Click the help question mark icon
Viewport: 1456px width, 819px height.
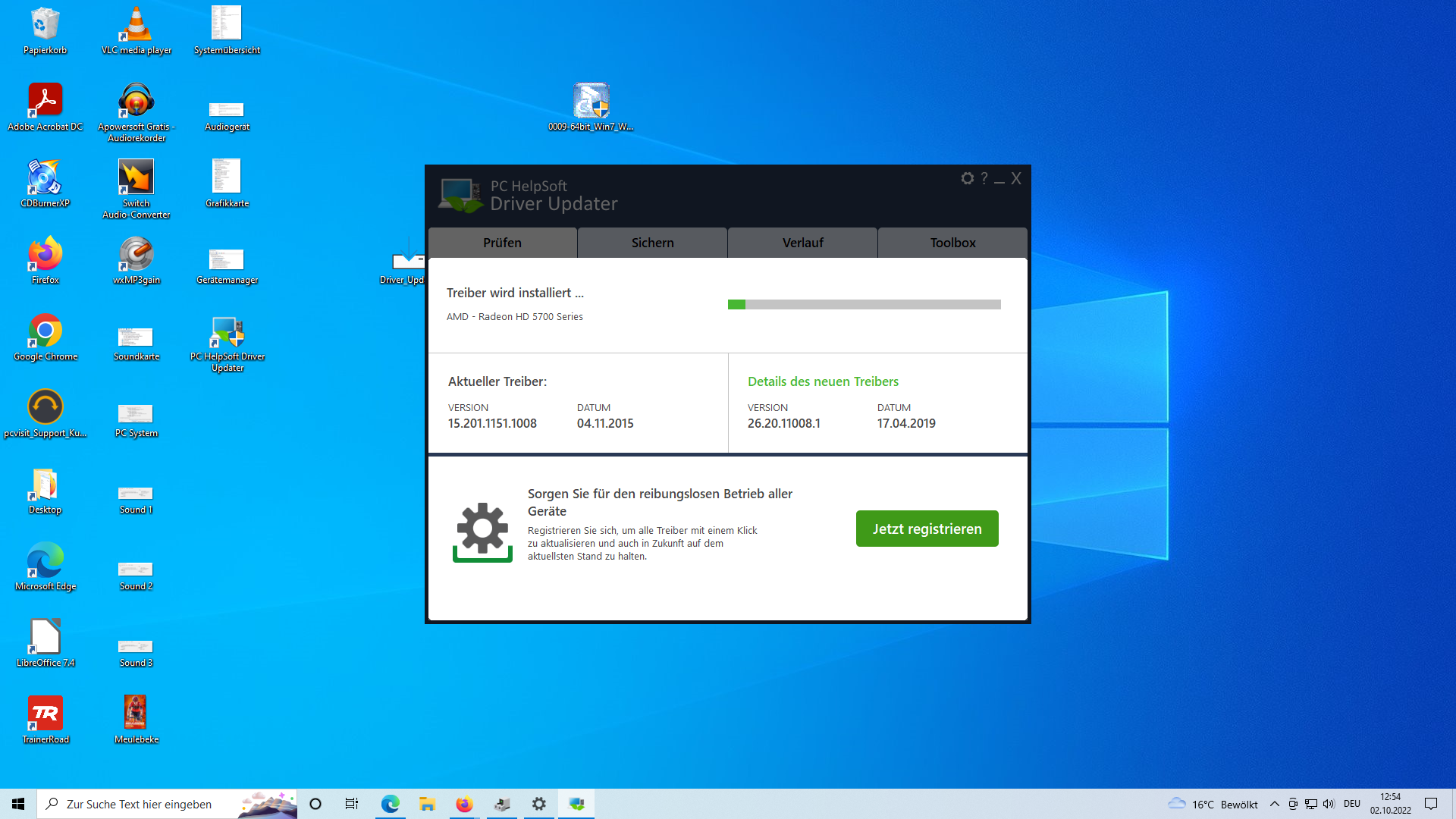click(984, 178)
